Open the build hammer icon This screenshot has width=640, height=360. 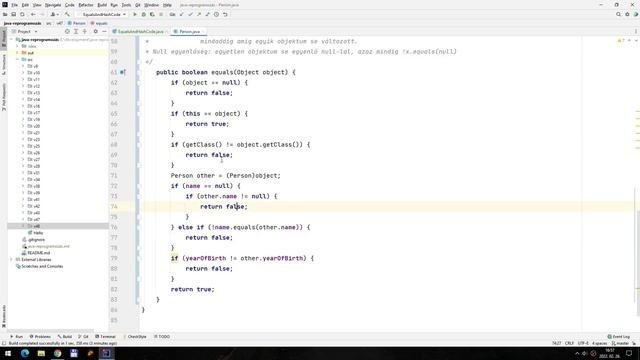tap(67, 14)
